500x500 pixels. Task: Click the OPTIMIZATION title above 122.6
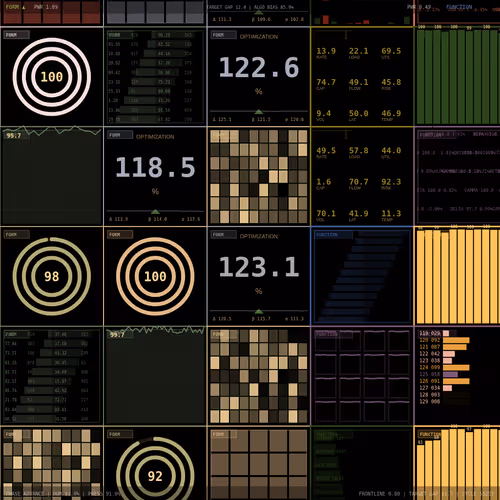tap(259, 36)
